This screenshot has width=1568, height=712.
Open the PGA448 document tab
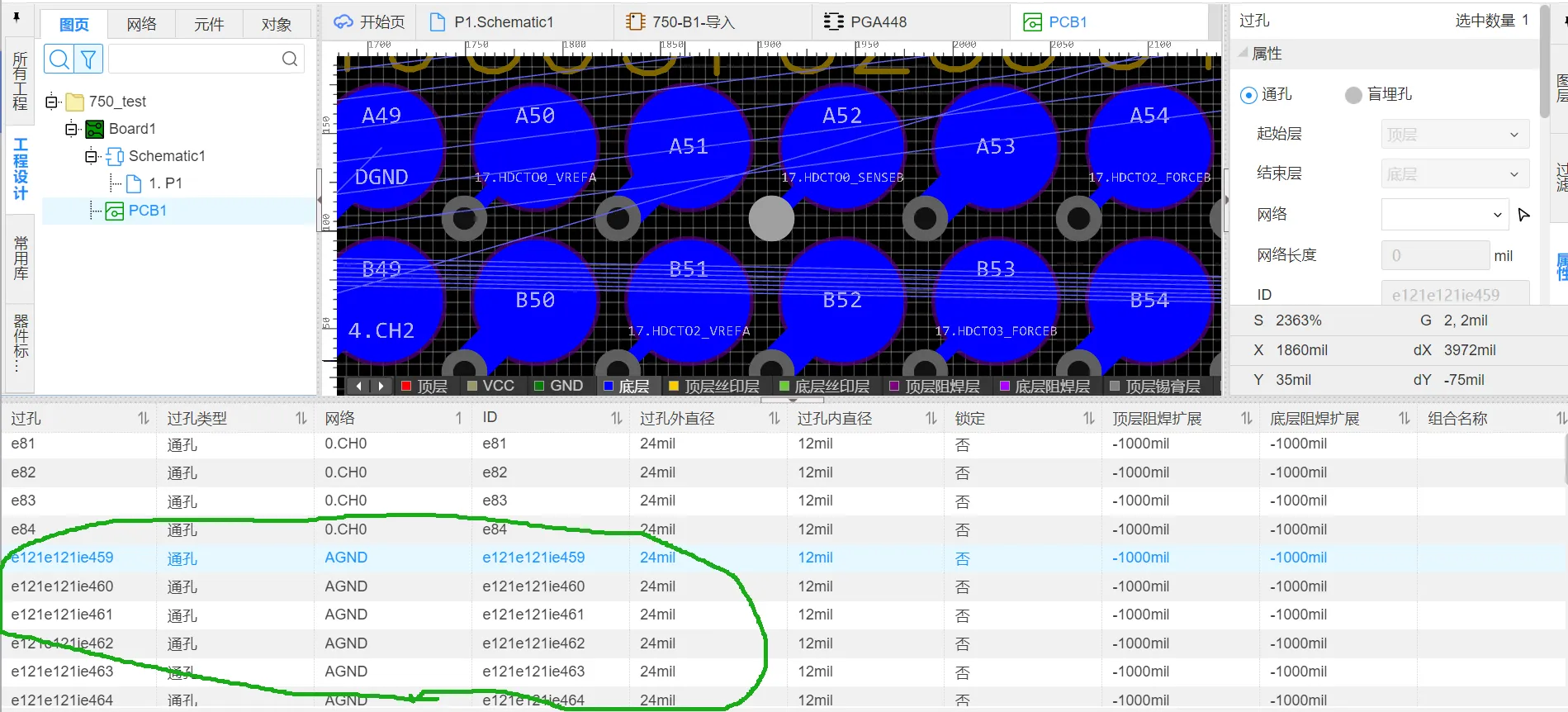pyautogui.click(x=878, y=22)
